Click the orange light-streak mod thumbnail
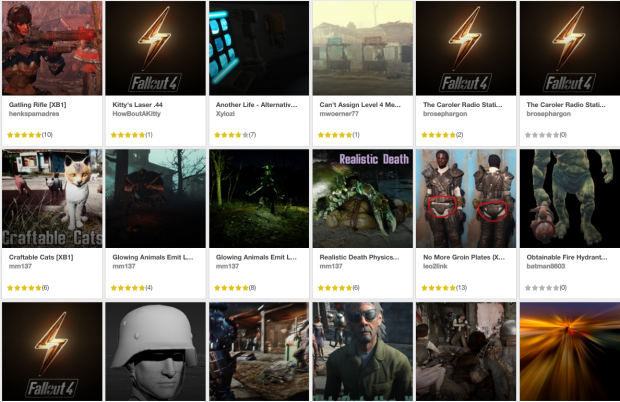 [570, 352]
